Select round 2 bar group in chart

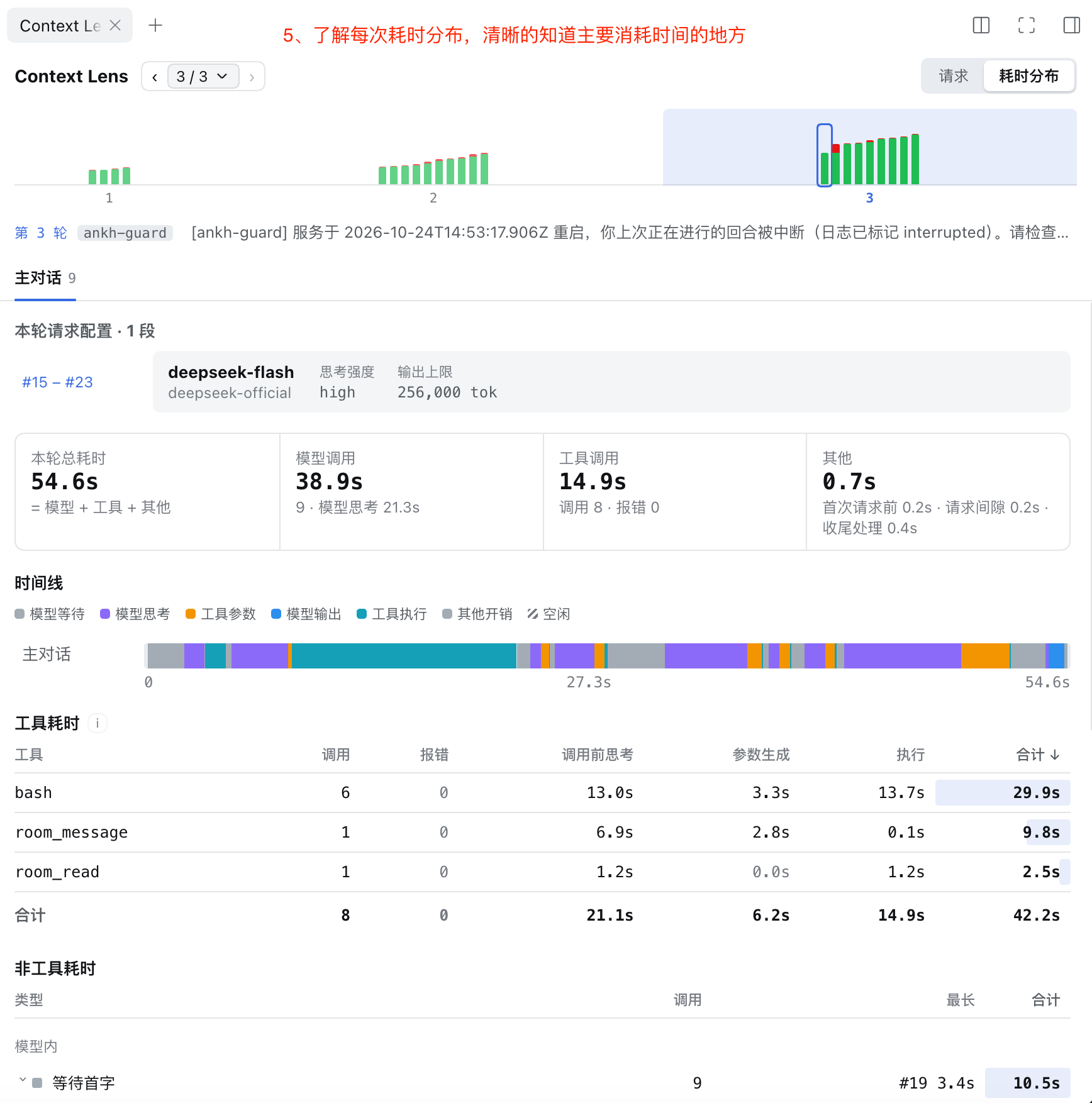pos(433,169)
